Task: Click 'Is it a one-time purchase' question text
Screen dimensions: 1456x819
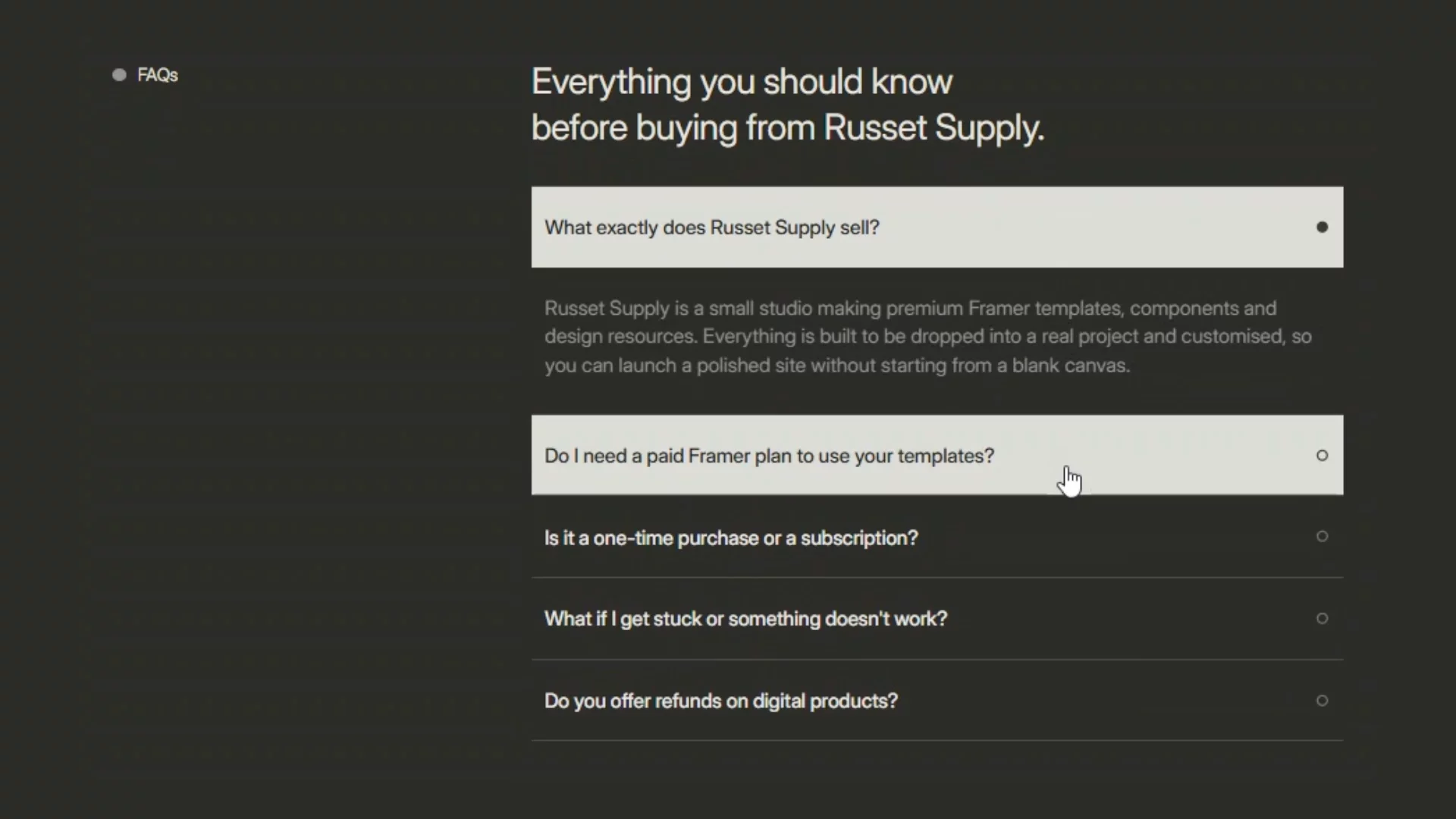Action: point(731,538)
